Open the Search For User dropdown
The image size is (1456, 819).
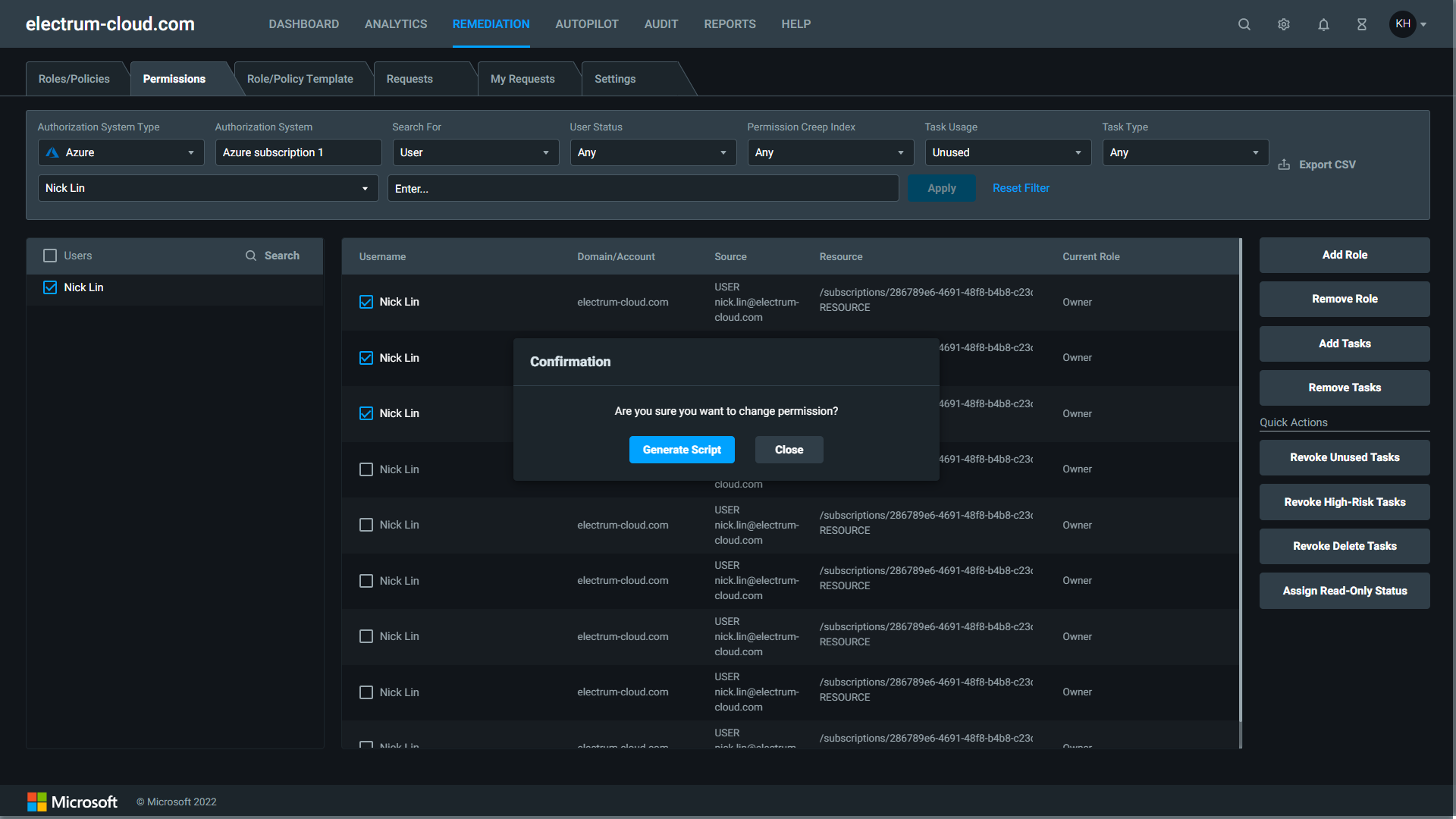pyautogui.click(x=475, y=152)
